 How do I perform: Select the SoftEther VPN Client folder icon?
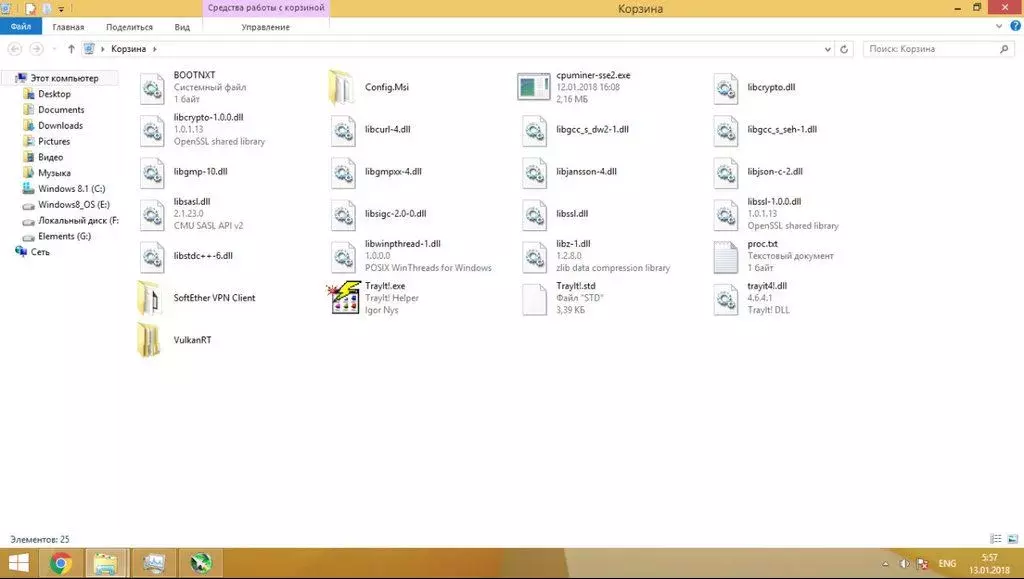(x=149, y=298)
